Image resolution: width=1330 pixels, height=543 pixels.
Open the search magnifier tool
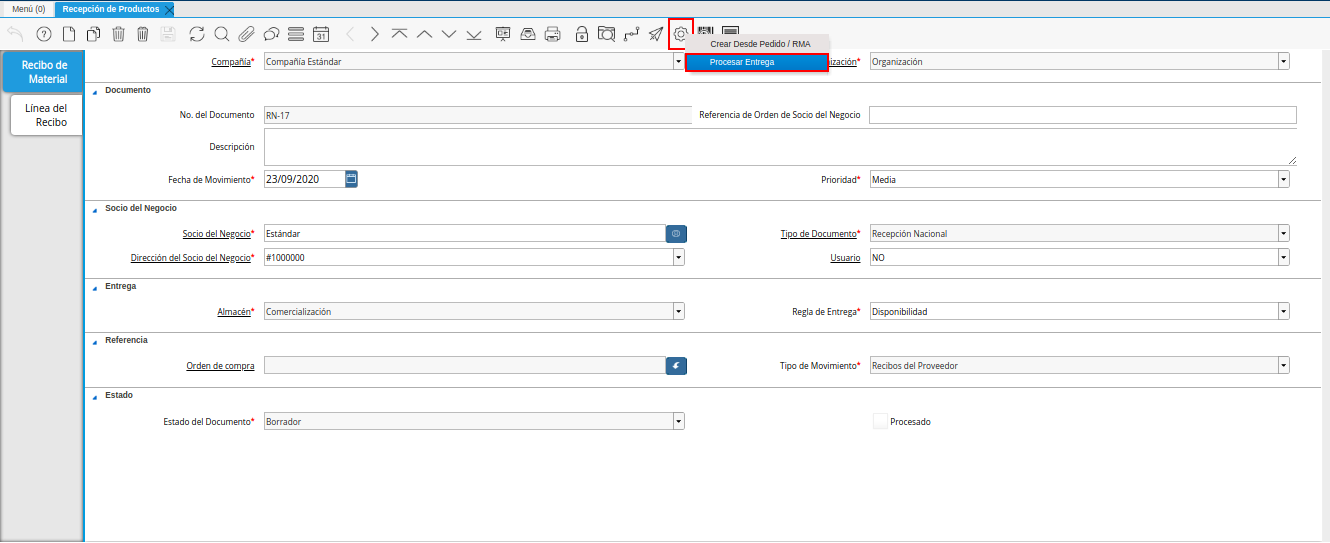(x=222, y=34)
